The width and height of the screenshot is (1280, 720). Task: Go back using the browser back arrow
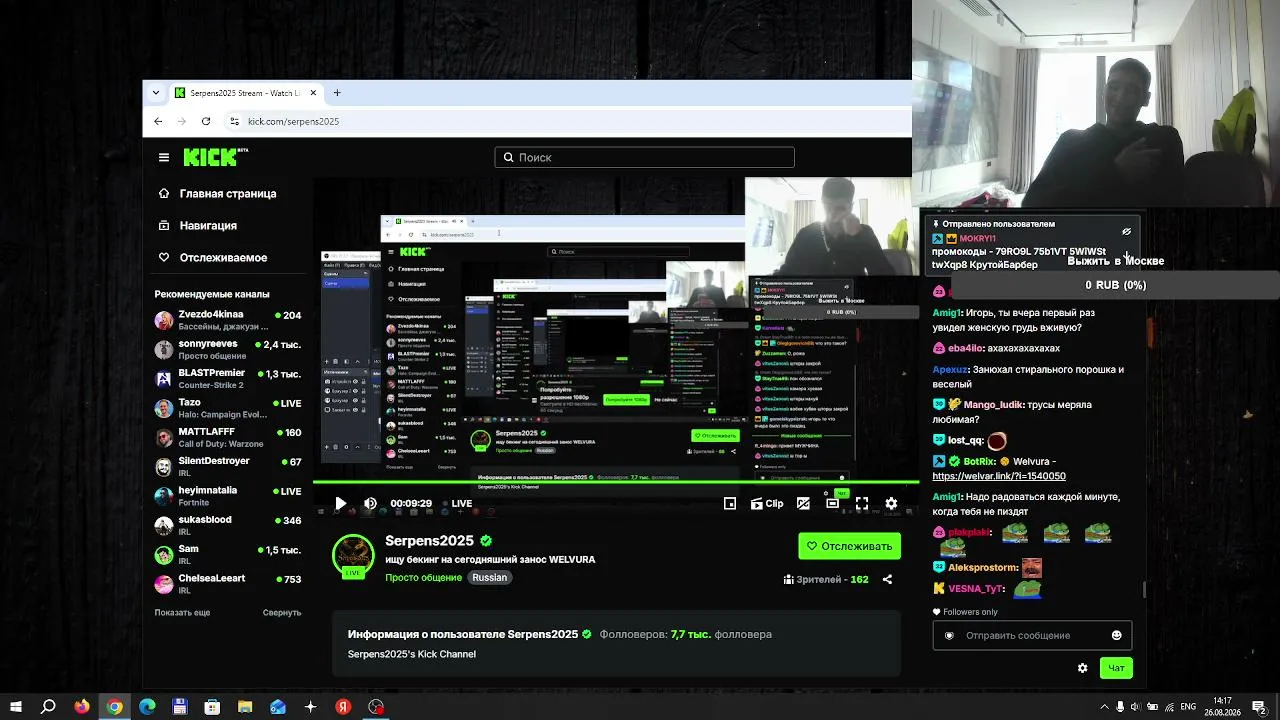158,121
